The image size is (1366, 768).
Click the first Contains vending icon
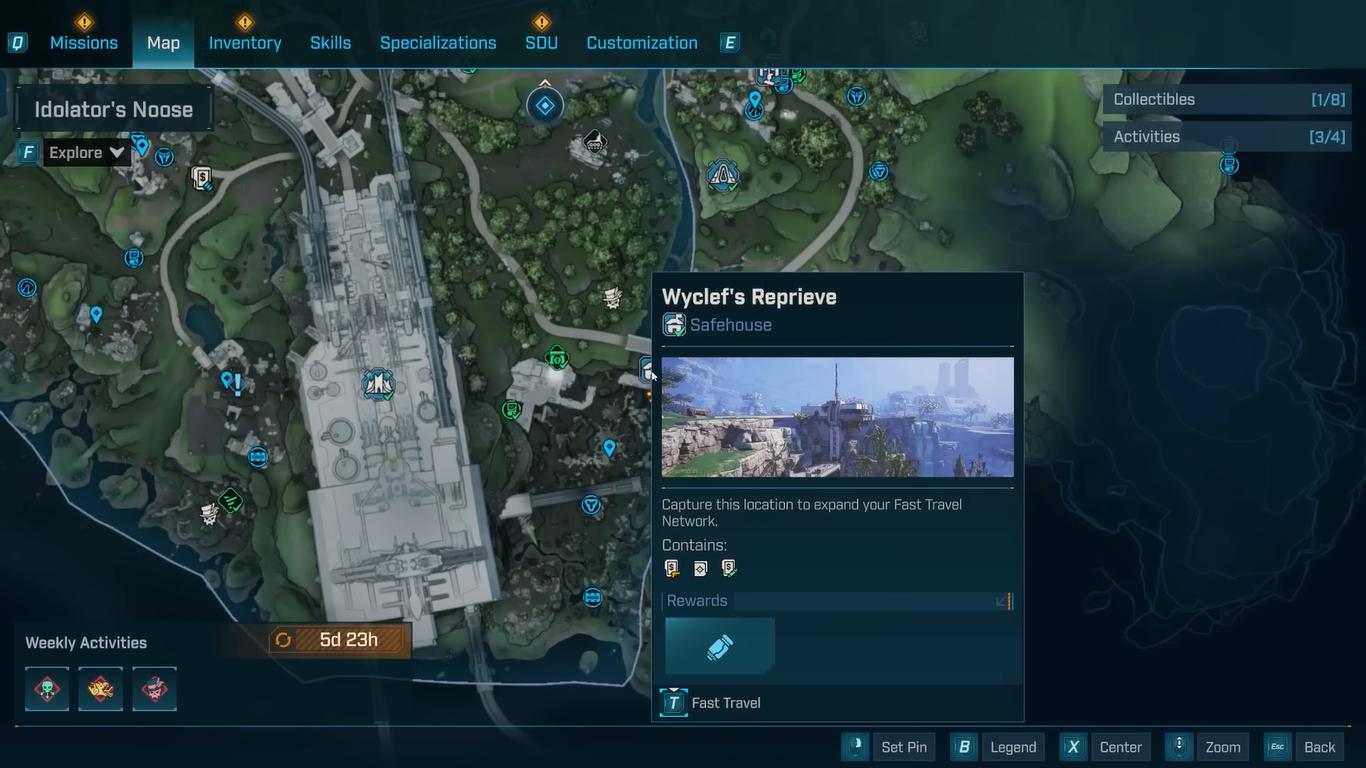672,568
